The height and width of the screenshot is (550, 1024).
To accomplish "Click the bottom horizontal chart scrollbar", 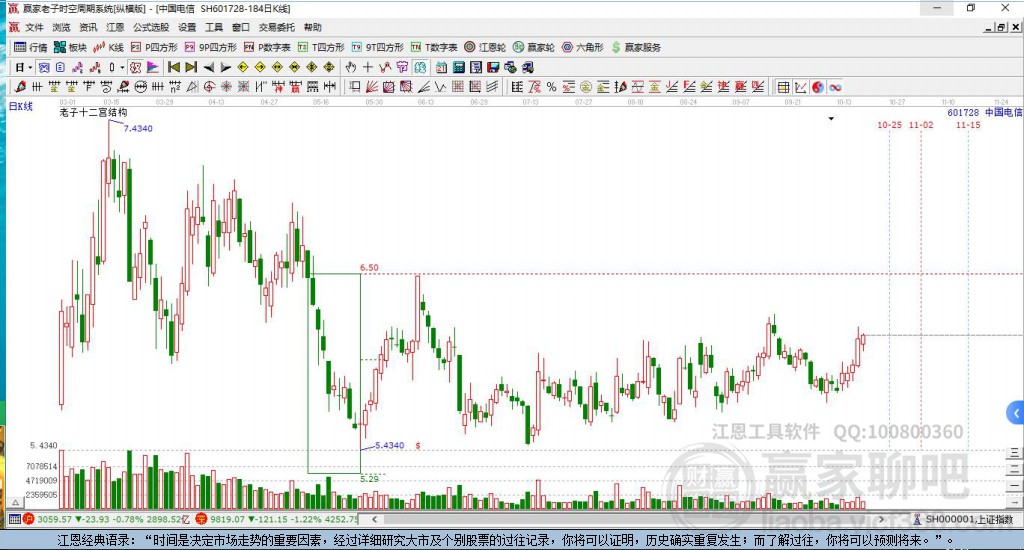I will pos(628,519).
